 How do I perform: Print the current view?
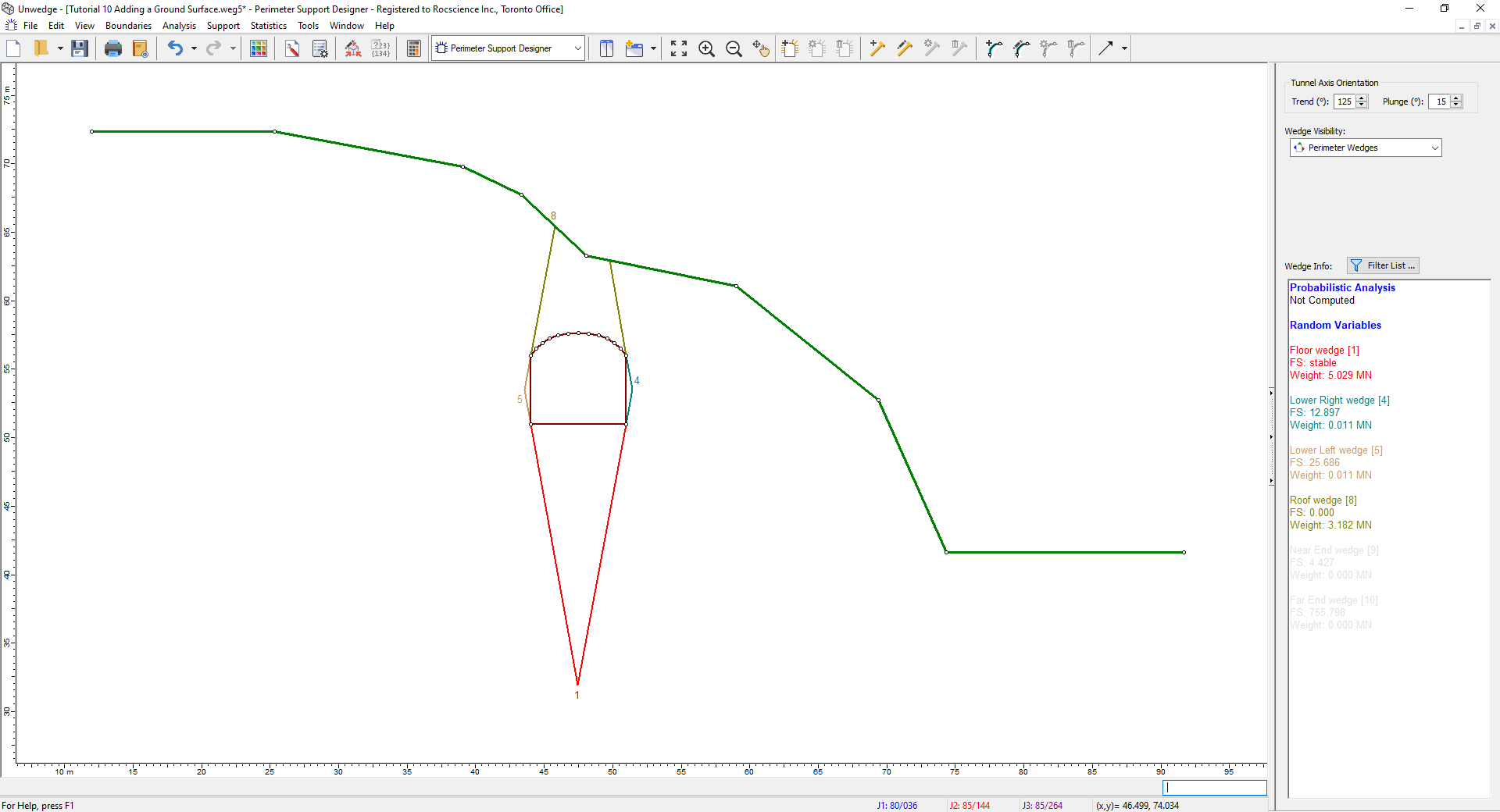pyautogui.click(x=113, y=48)
